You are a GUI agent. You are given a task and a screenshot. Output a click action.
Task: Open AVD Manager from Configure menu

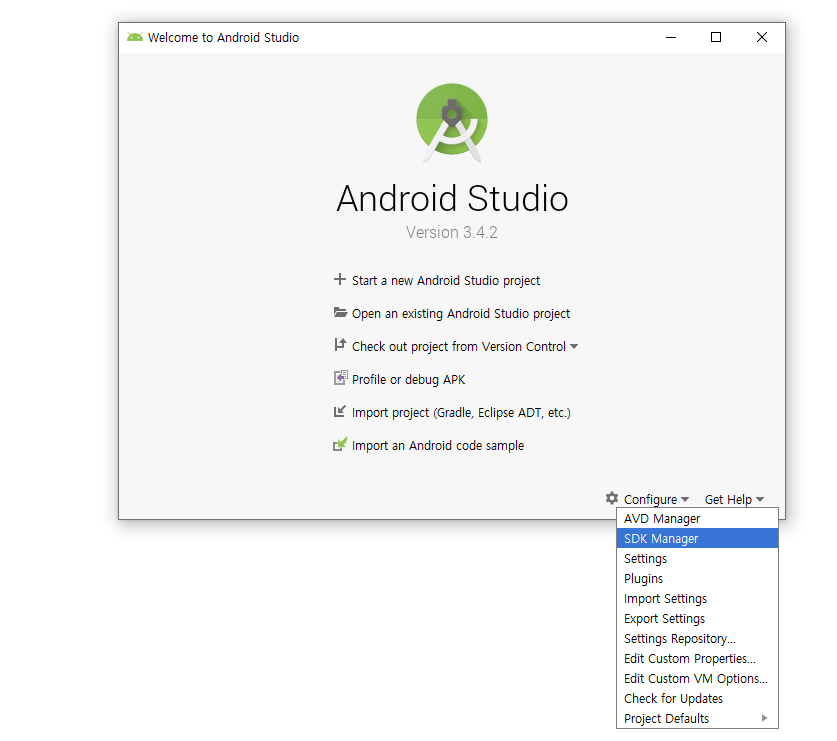pos(697,518)
